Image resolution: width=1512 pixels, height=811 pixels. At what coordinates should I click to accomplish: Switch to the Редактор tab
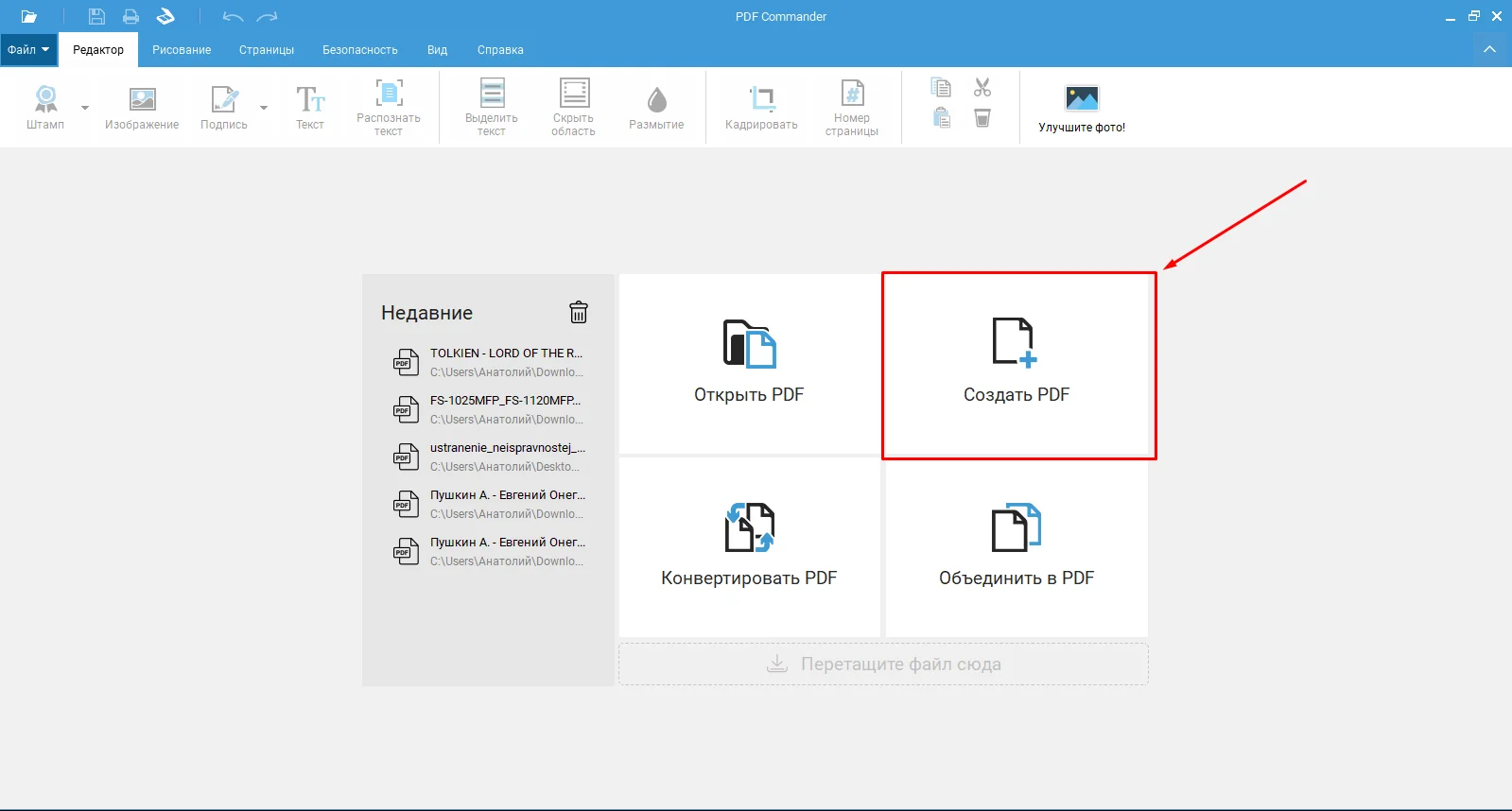[x=98, y=50]
